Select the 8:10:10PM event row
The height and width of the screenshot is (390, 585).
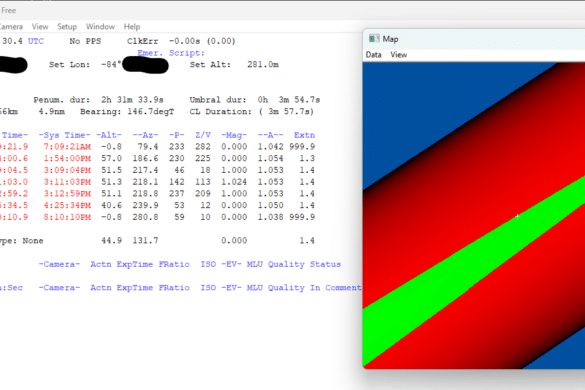(x=157, y=217)
